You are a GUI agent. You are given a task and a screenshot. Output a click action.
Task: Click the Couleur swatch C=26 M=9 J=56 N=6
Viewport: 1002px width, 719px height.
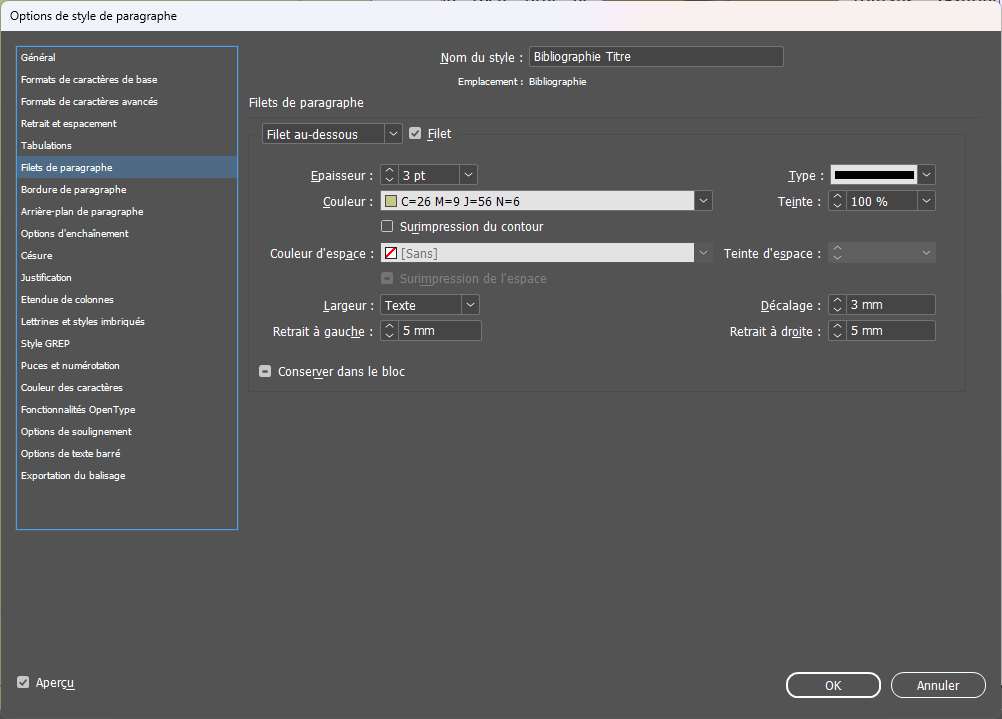[390, 201]
